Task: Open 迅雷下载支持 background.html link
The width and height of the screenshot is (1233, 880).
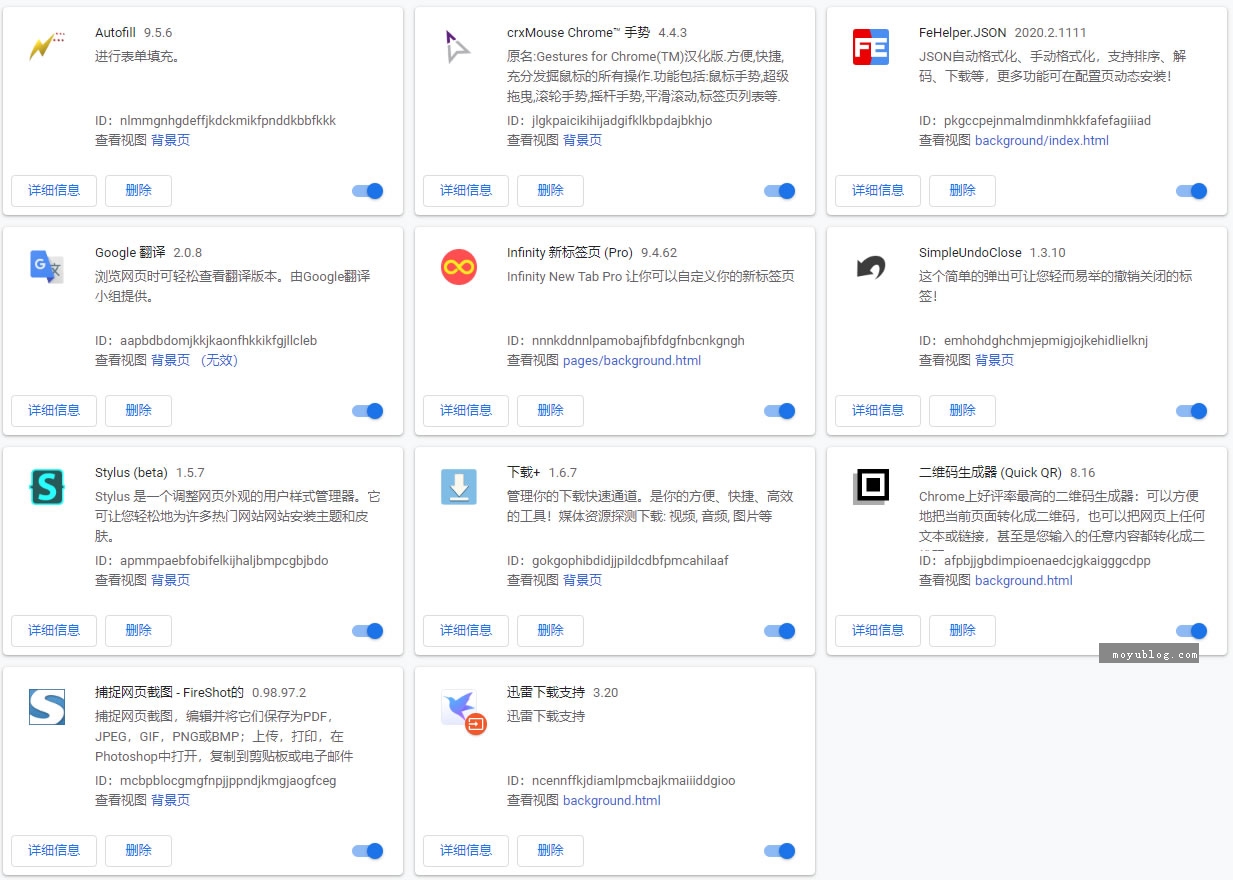Action: 612,800
